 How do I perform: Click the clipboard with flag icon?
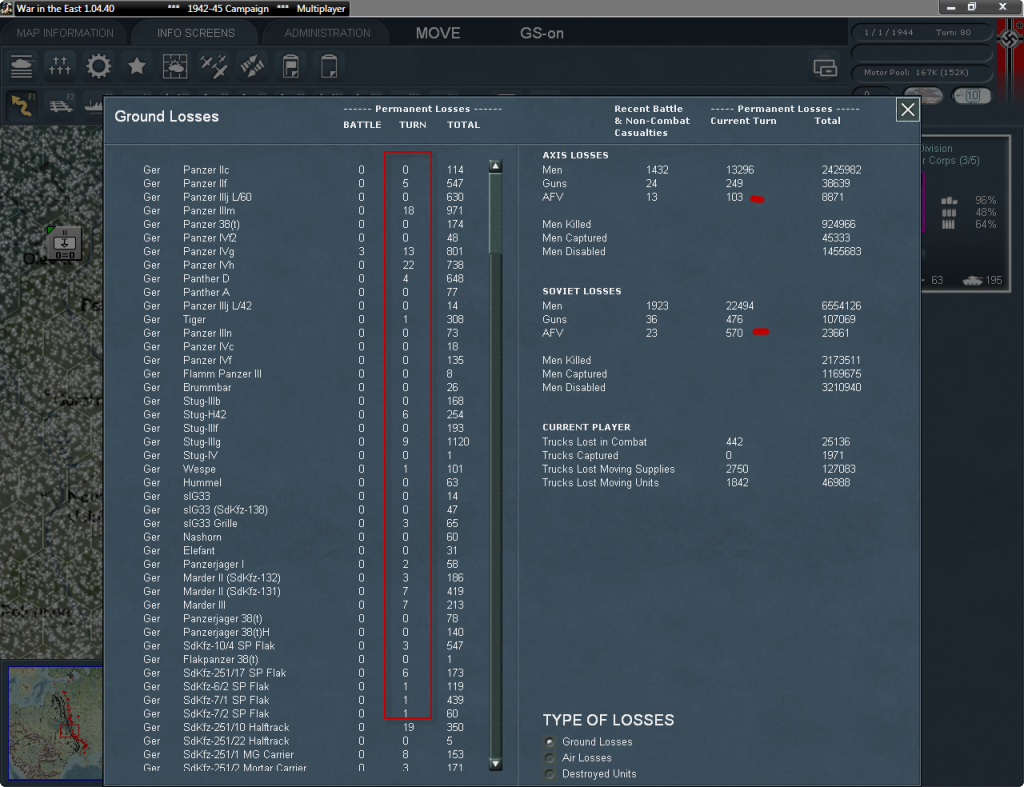pyautogui.click(x=291, y=66)
